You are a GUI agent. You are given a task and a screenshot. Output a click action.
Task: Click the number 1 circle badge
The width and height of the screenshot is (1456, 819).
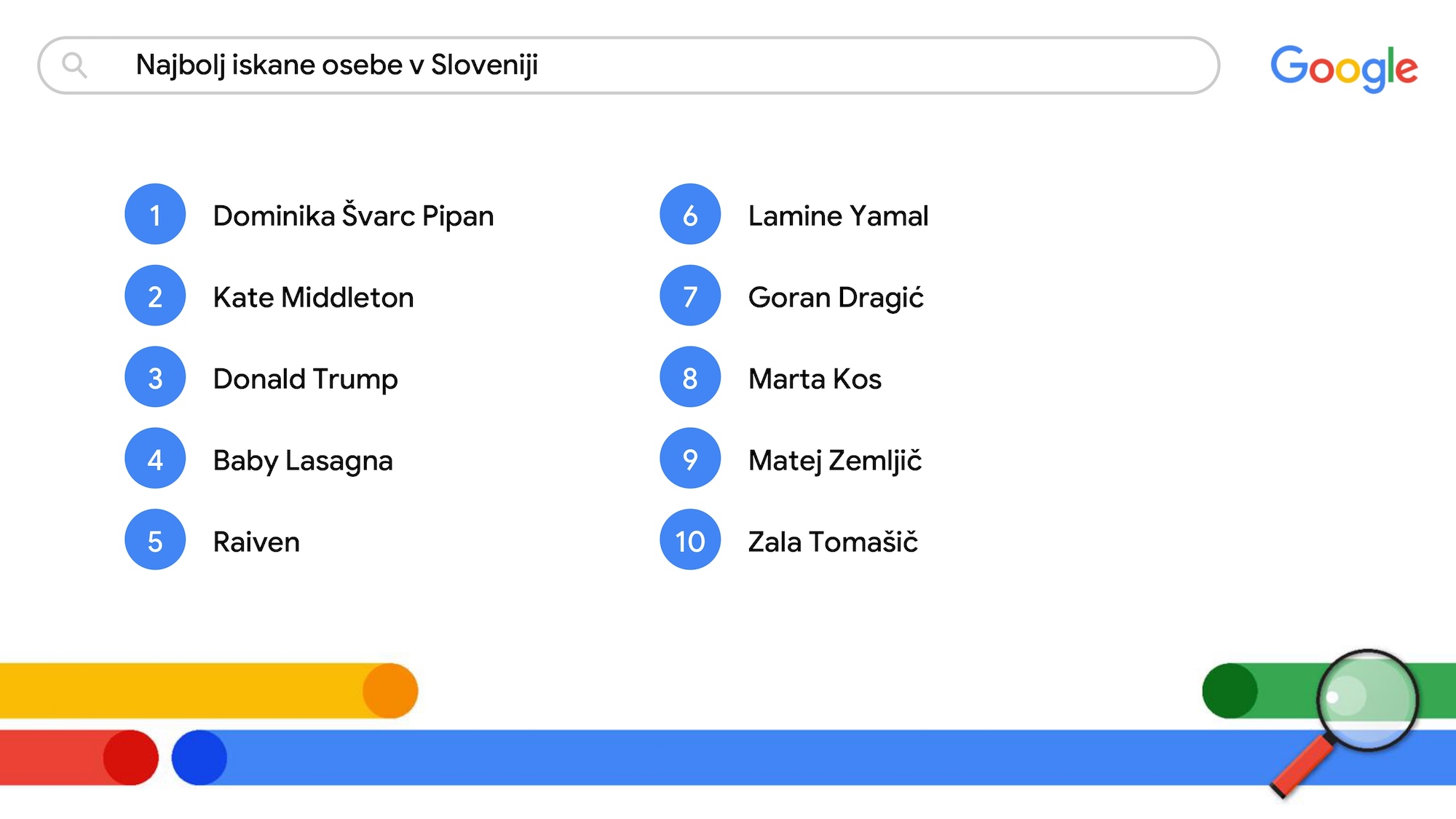(155, 215)
